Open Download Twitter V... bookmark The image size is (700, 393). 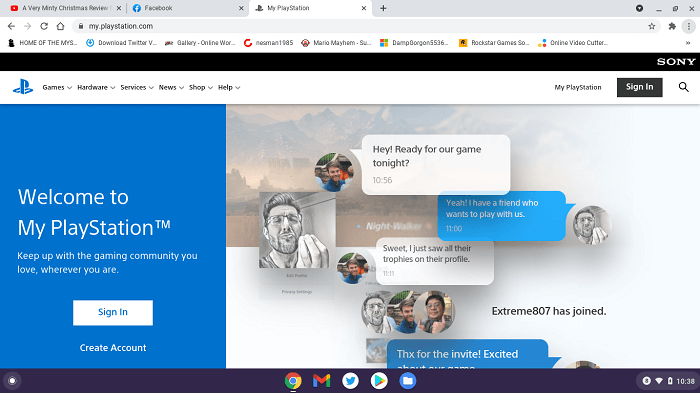point(121,43)
